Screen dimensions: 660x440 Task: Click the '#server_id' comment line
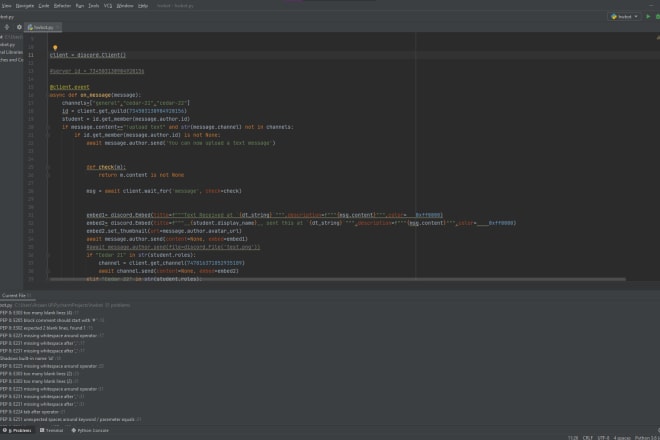[x=97, y=71]
